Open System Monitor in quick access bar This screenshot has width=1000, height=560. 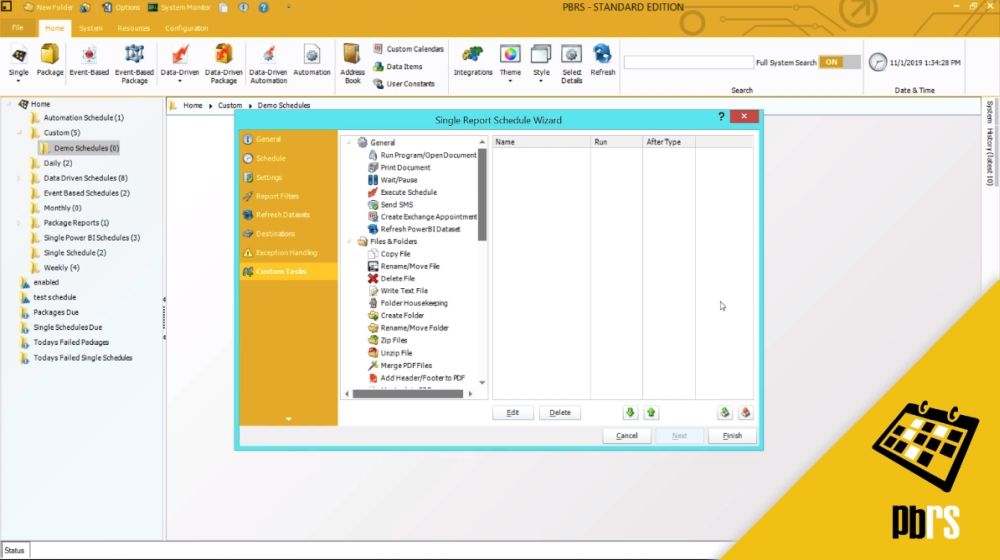(179, 8)
